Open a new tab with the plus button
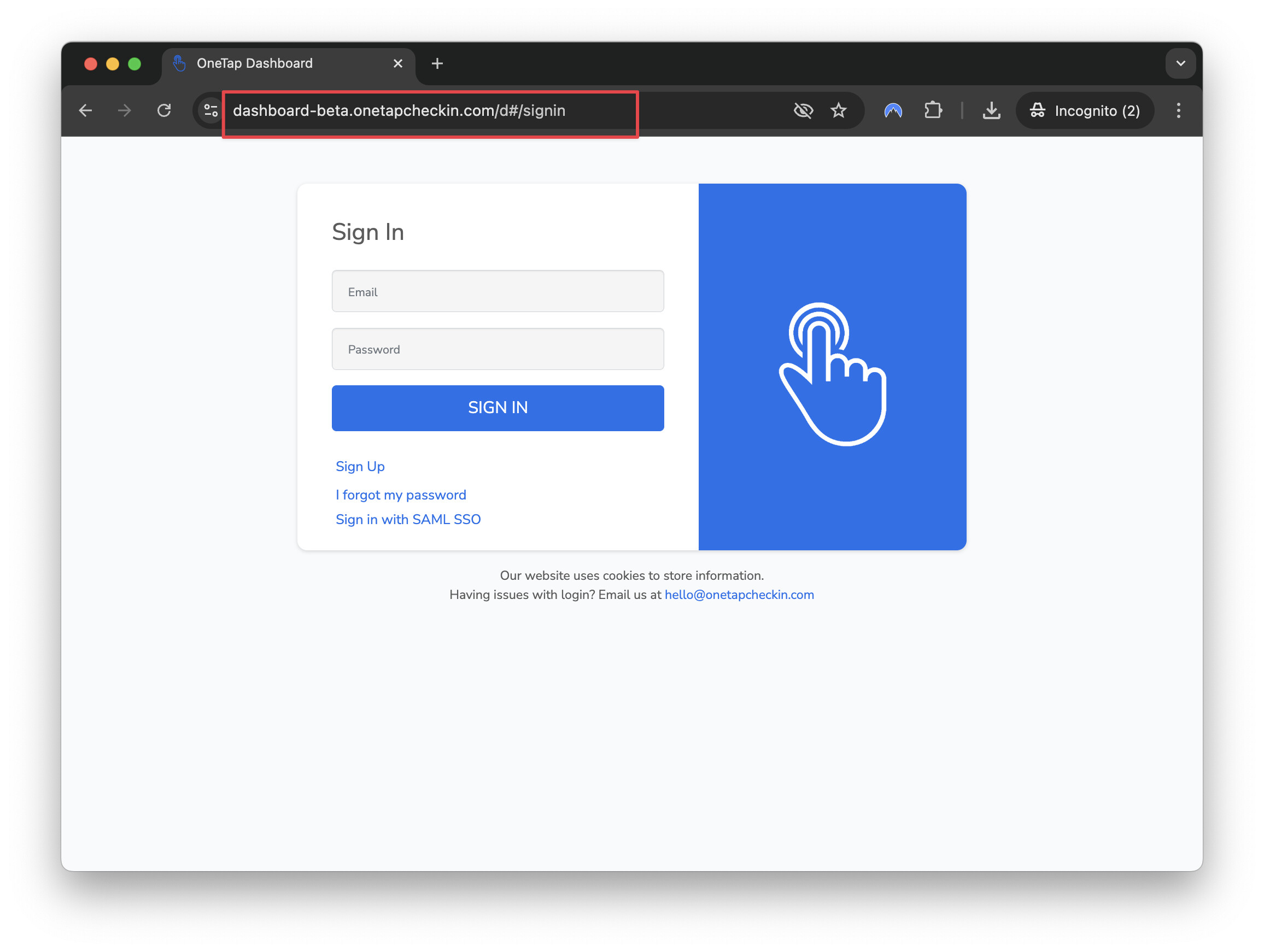Image resolution: width=1264 pixels, height=952 pixels. (x=437, y=63)
